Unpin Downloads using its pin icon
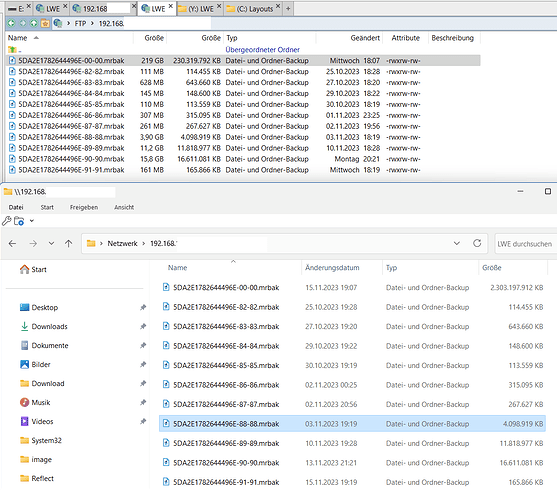 coord(143,326)
